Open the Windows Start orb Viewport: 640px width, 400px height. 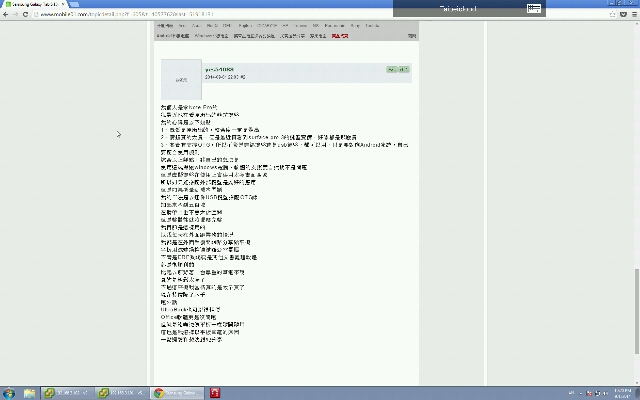tap(9, 393)
